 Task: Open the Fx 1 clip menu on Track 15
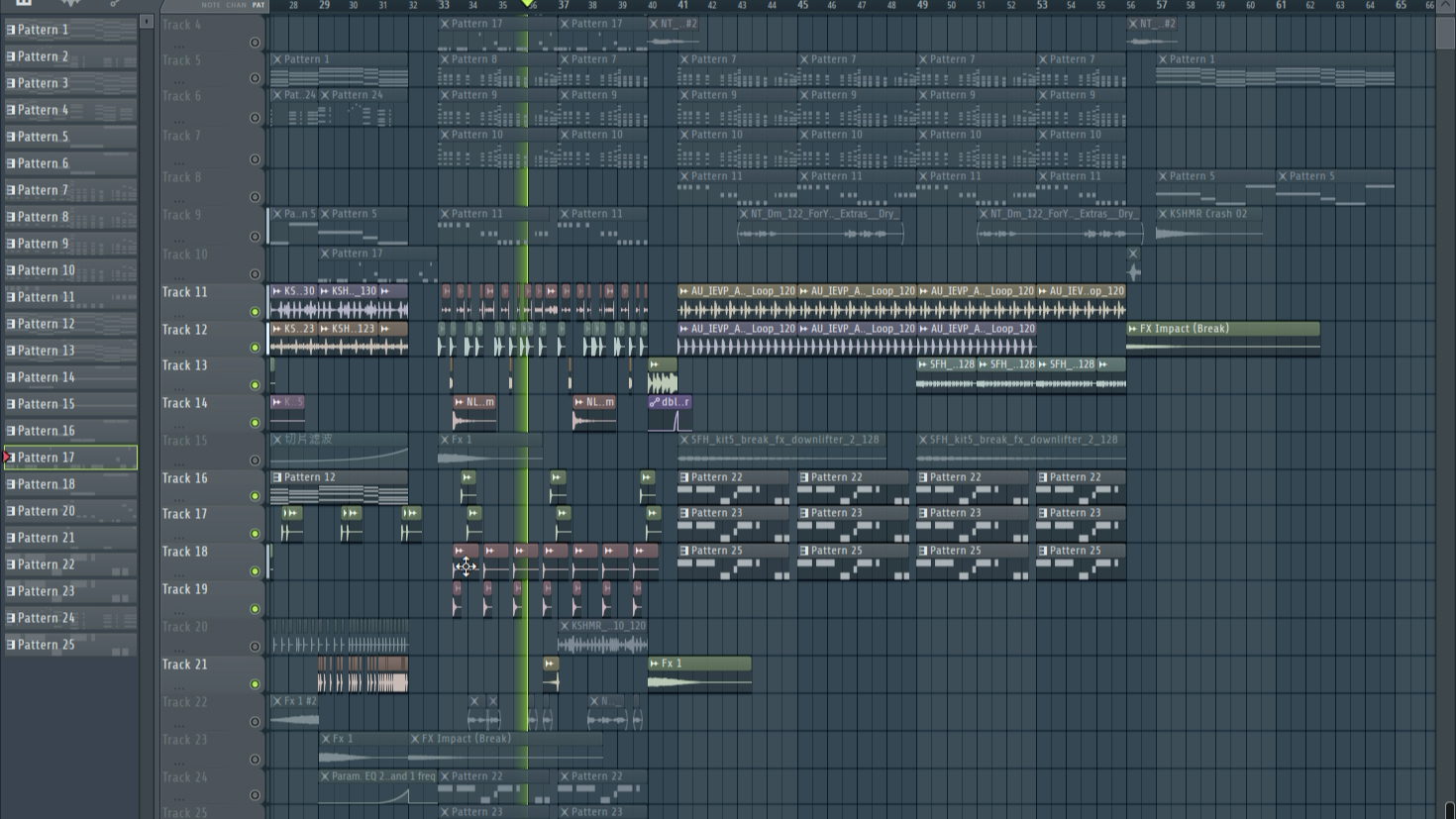click(x=445, y=440)
